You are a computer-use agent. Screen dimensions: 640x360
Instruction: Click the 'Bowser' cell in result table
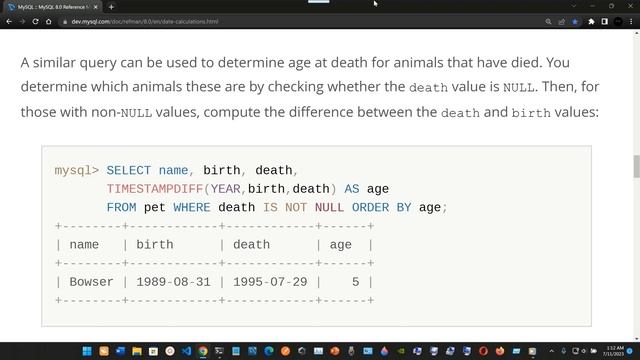91,282
